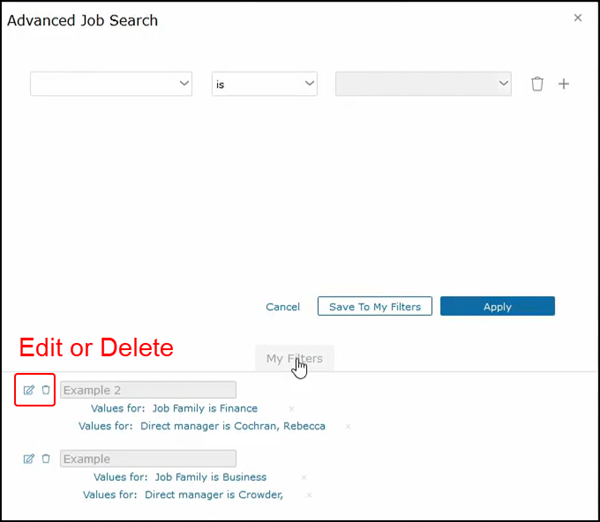Click the Cancel link
The width and height of the screenshot is (600, 522).
pyautogui.click(x=283, y=307)
